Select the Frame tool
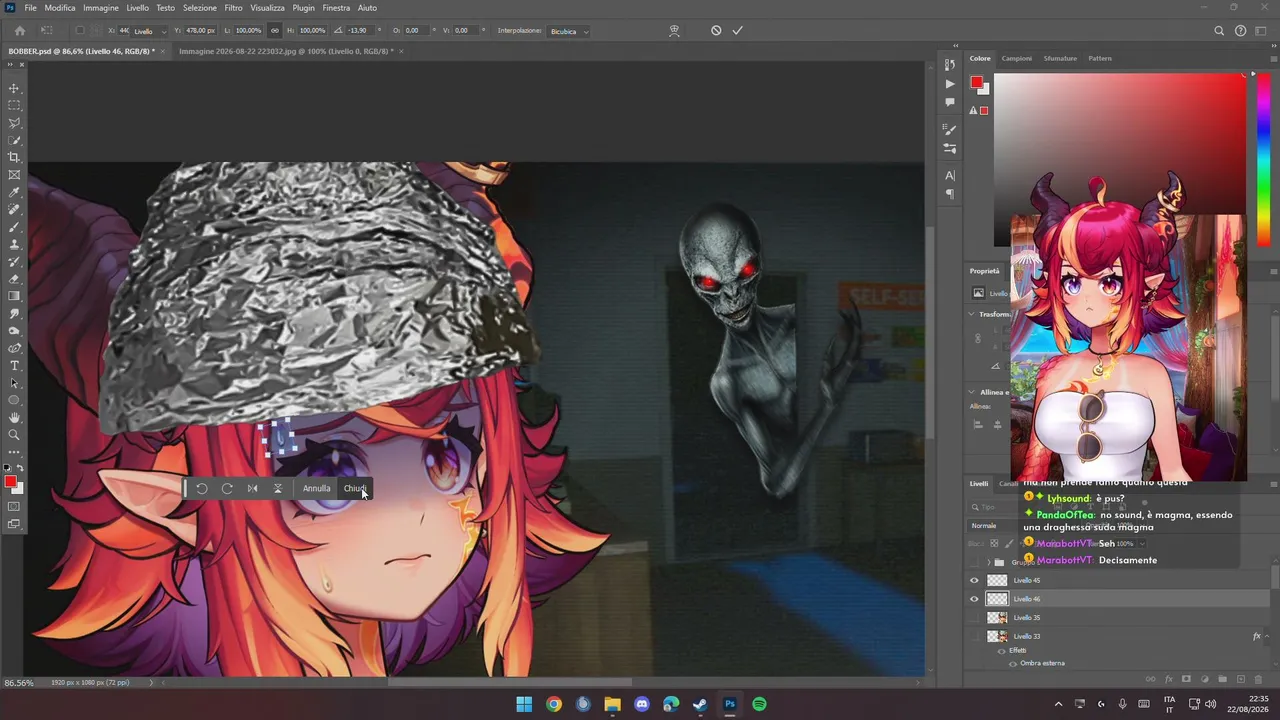The image size is (1280, 720). pyautogui.click(x=14, y=175)
